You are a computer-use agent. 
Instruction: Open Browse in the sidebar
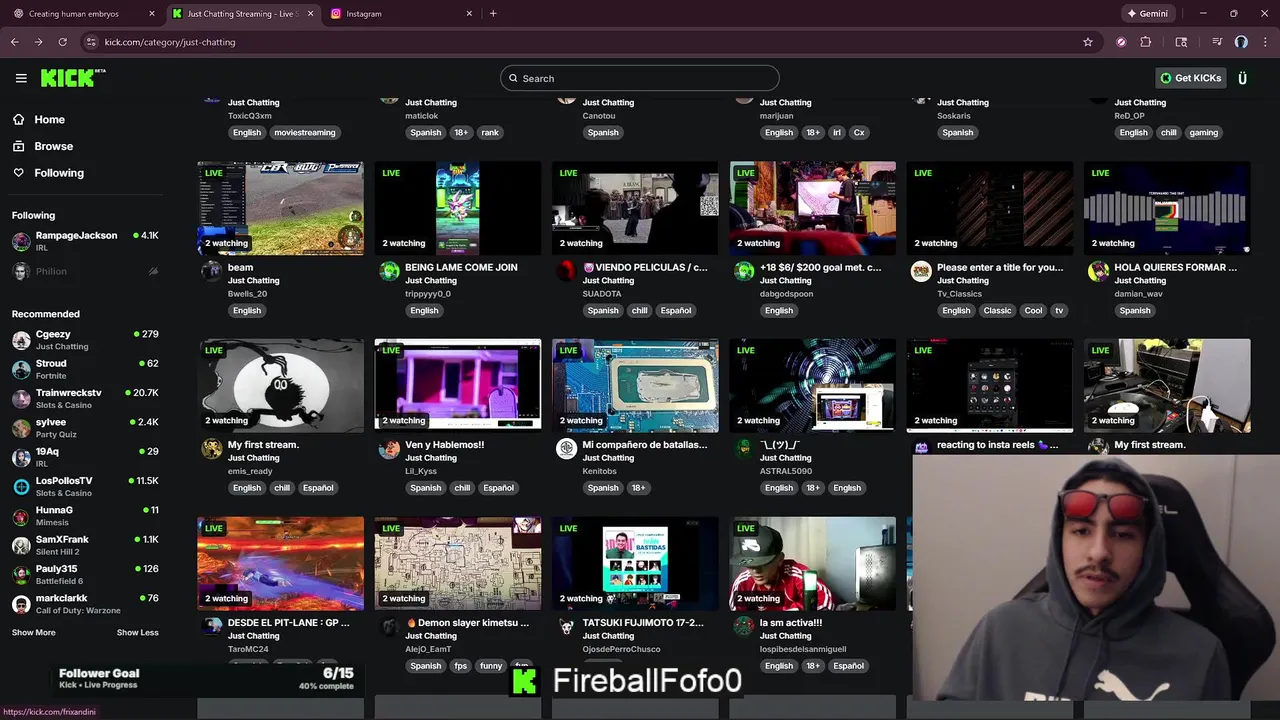(53, 146)
